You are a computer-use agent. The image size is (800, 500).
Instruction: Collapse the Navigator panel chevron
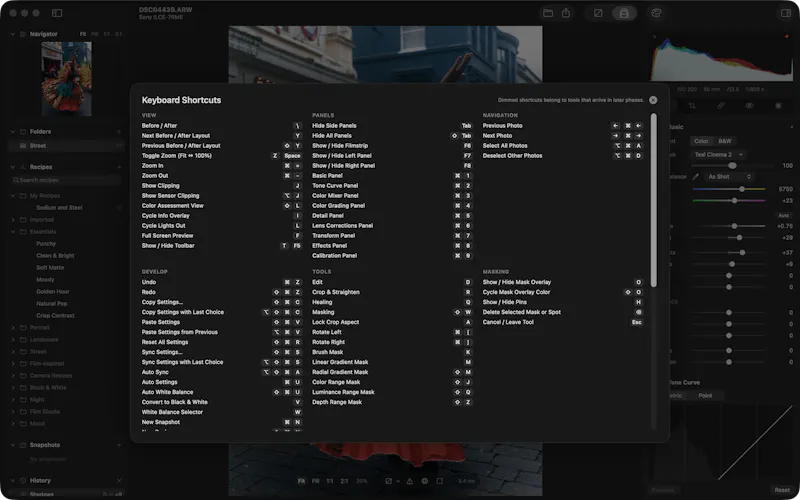[x=13, y=34]
